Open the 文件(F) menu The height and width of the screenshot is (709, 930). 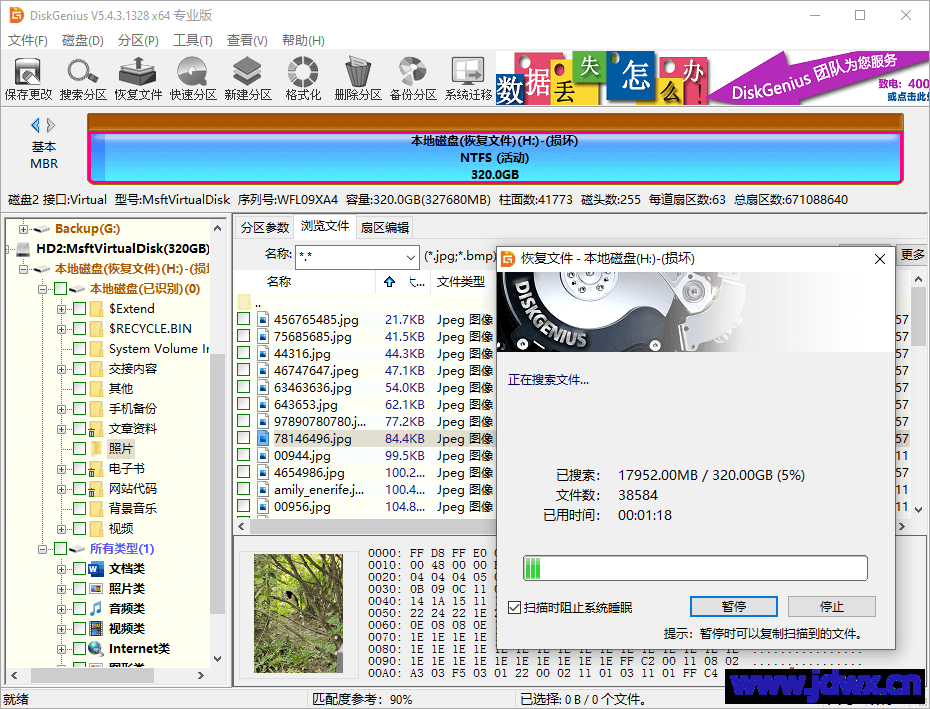click(x=28, y=40)
